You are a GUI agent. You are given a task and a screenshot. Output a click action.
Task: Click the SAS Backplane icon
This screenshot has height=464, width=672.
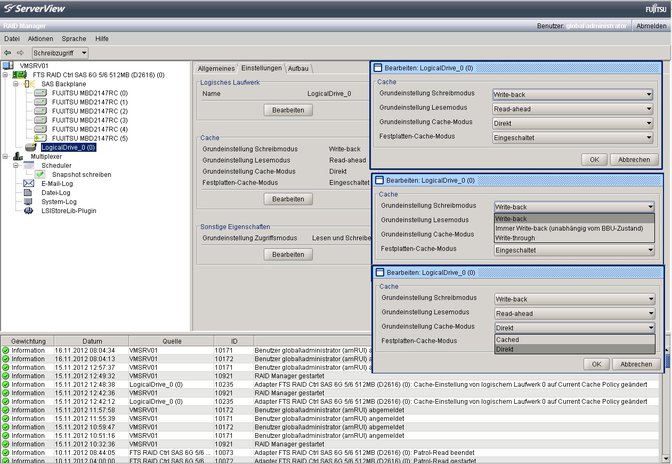[30, 84]
